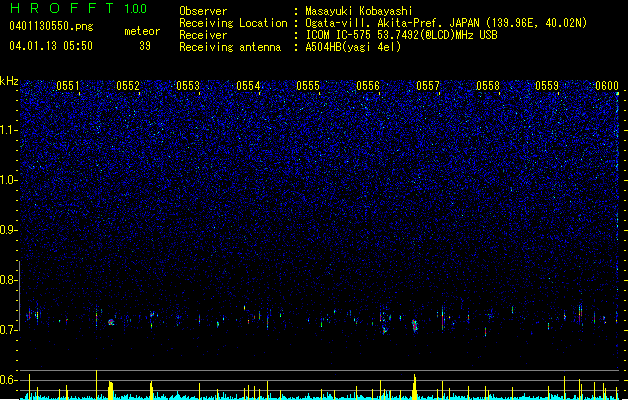This screenshot has height=400, width=629.
Task: Click the 0557 time marker
Action: pyautogui.click(x=428, y=86)
